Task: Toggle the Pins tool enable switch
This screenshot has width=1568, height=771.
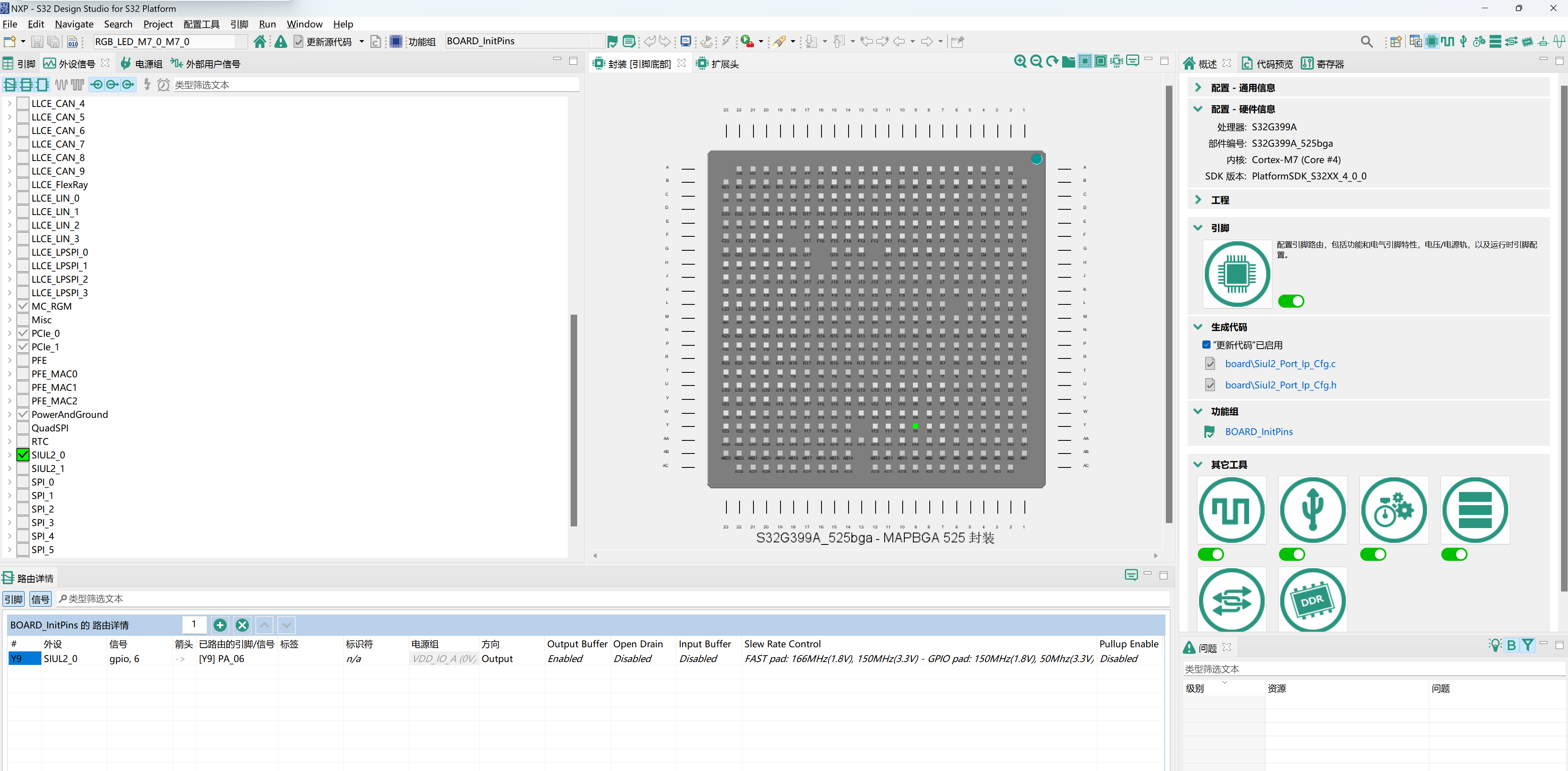Action: pos(1290,301)
